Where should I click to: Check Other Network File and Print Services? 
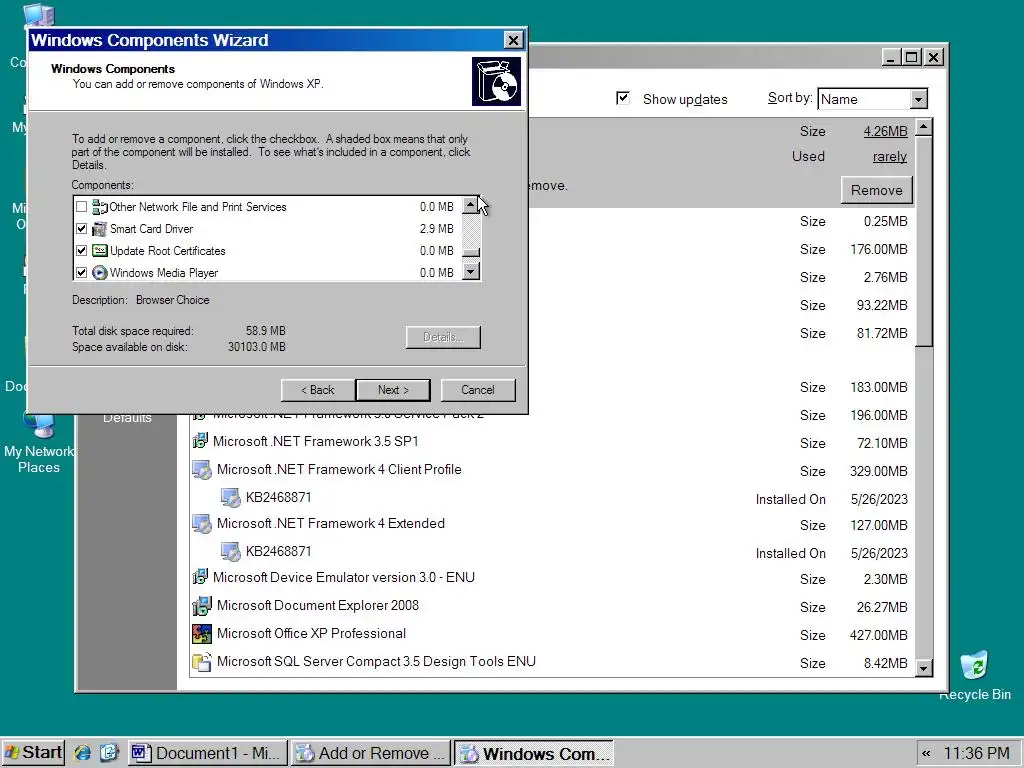[x=82, y=207]
